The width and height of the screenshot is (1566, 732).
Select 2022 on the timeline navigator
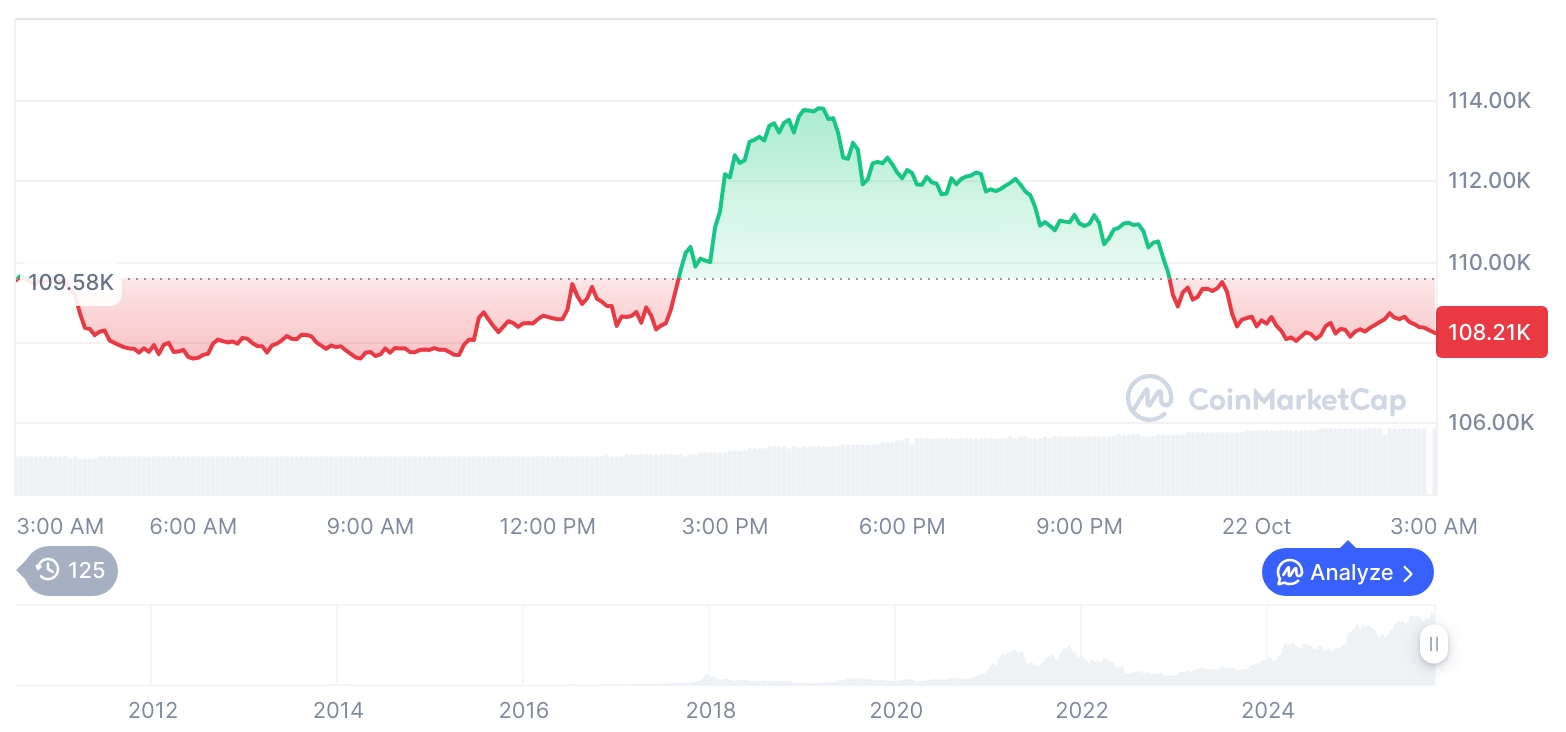[x=1082, y=711]
